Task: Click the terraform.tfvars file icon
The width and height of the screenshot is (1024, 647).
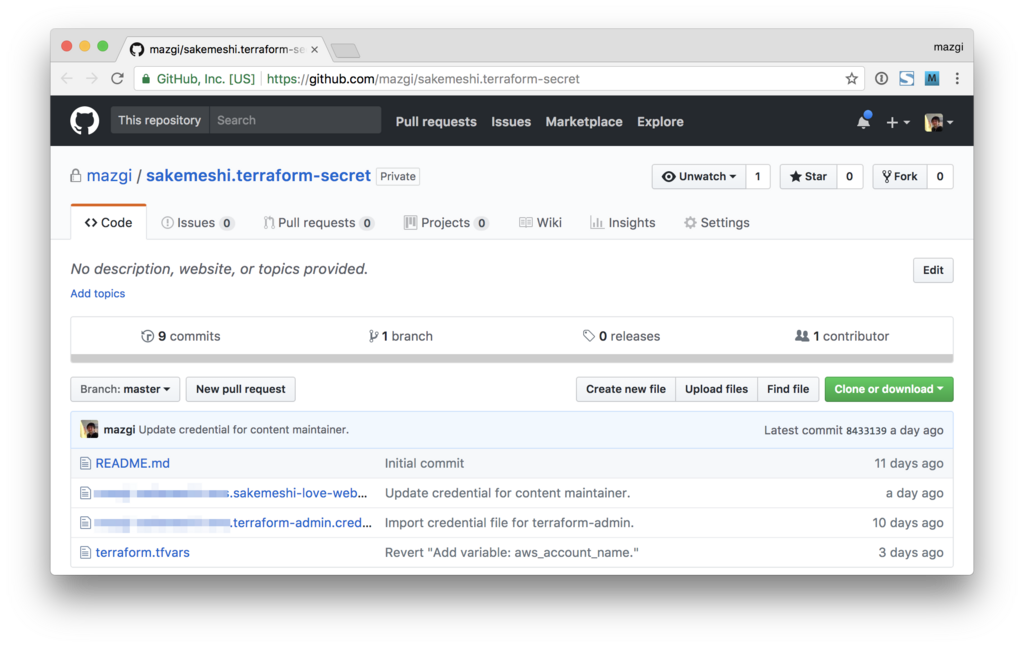Action: 85,552
